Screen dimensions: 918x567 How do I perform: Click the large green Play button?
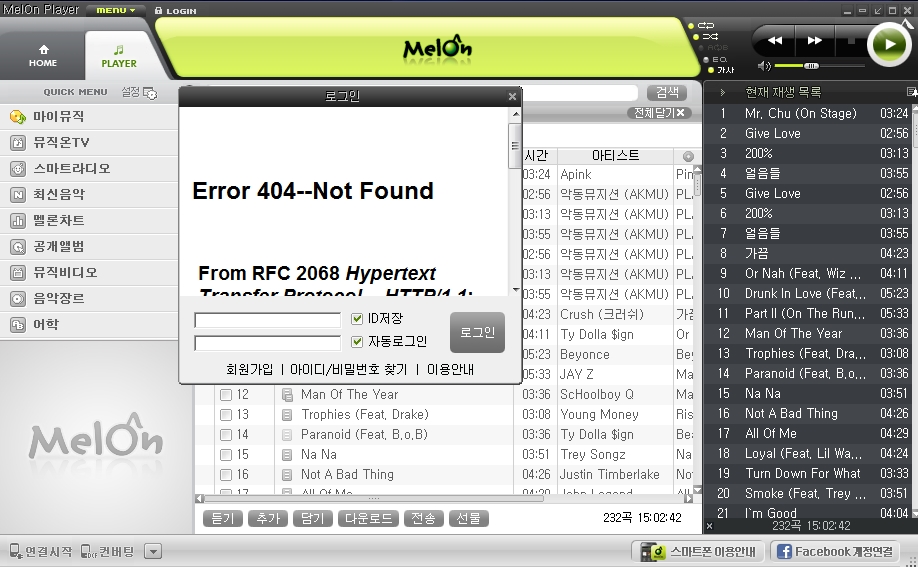pyautogui.click(x=889, y=44)
